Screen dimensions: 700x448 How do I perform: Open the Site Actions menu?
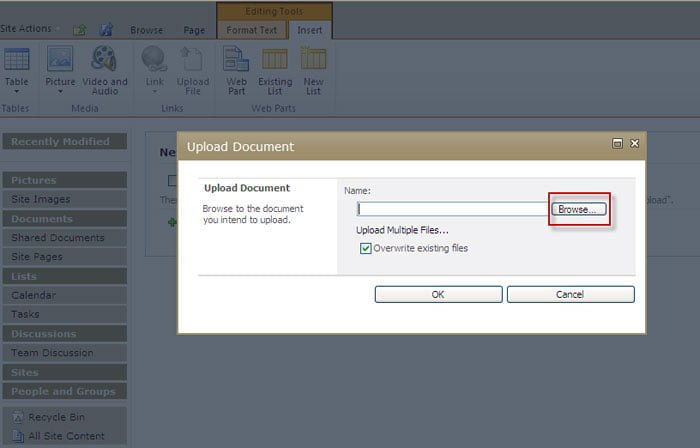(x=29, y=29)
